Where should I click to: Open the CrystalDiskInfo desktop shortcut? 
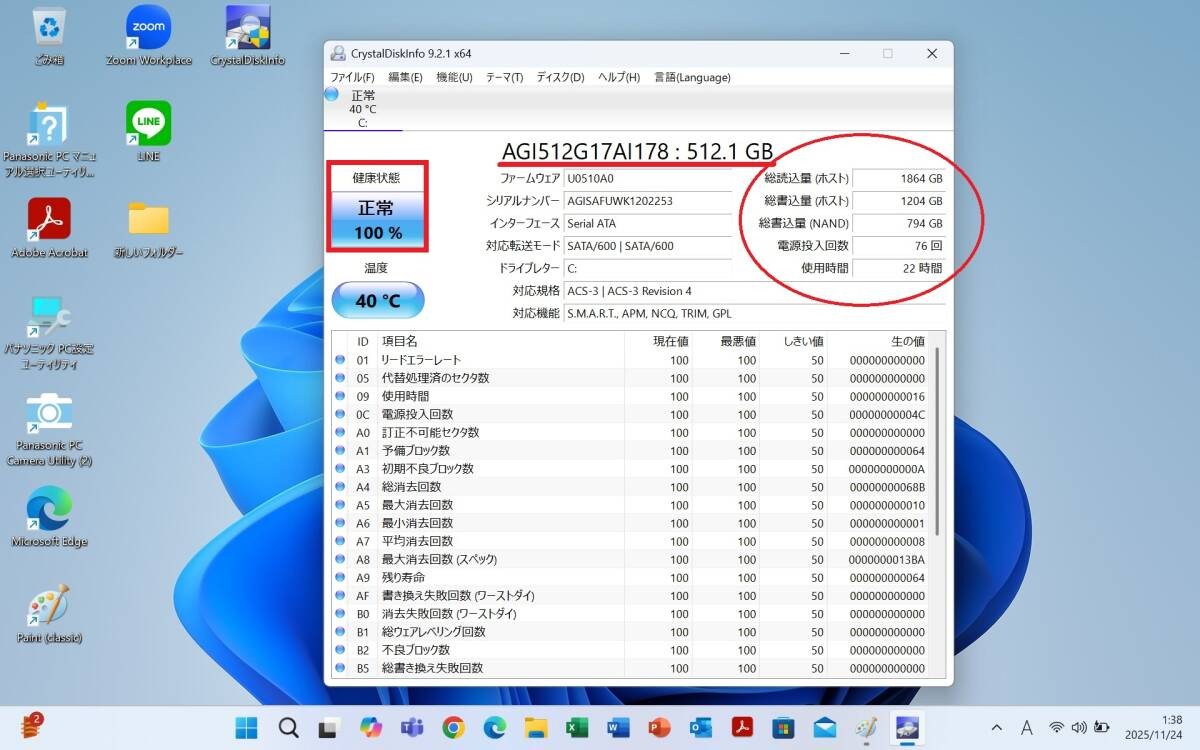(247, 36)
